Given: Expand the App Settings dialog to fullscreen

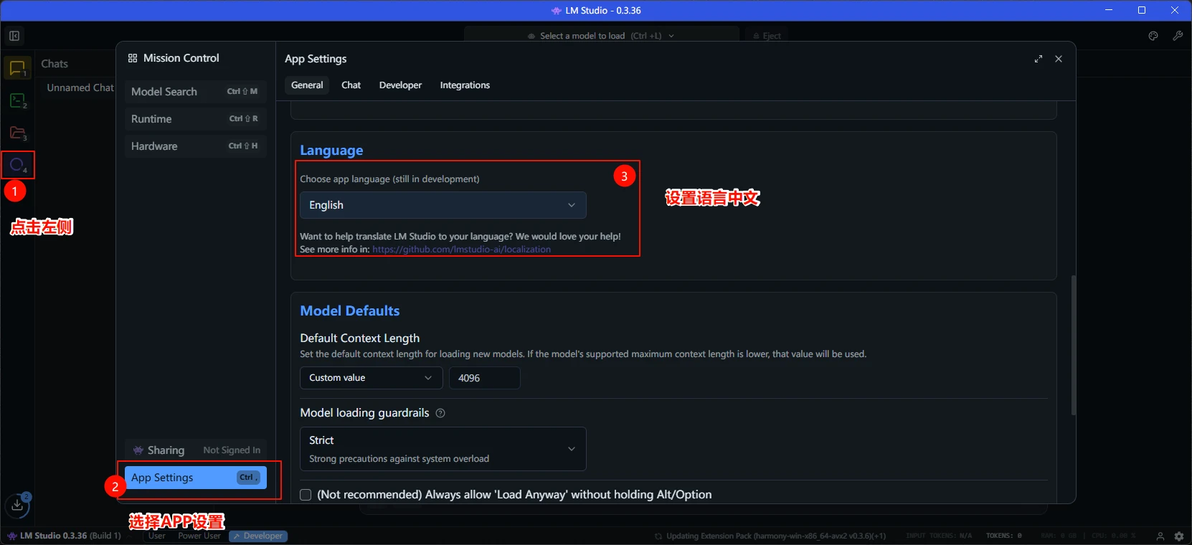Looking at the screenshot, I should pos(1038,59).
